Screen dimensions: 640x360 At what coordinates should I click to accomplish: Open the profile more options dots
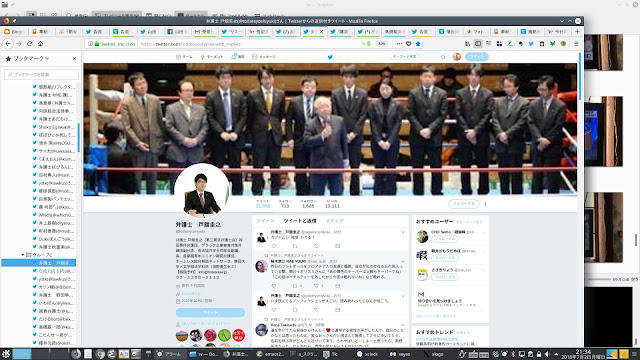[x=485, y=204]
